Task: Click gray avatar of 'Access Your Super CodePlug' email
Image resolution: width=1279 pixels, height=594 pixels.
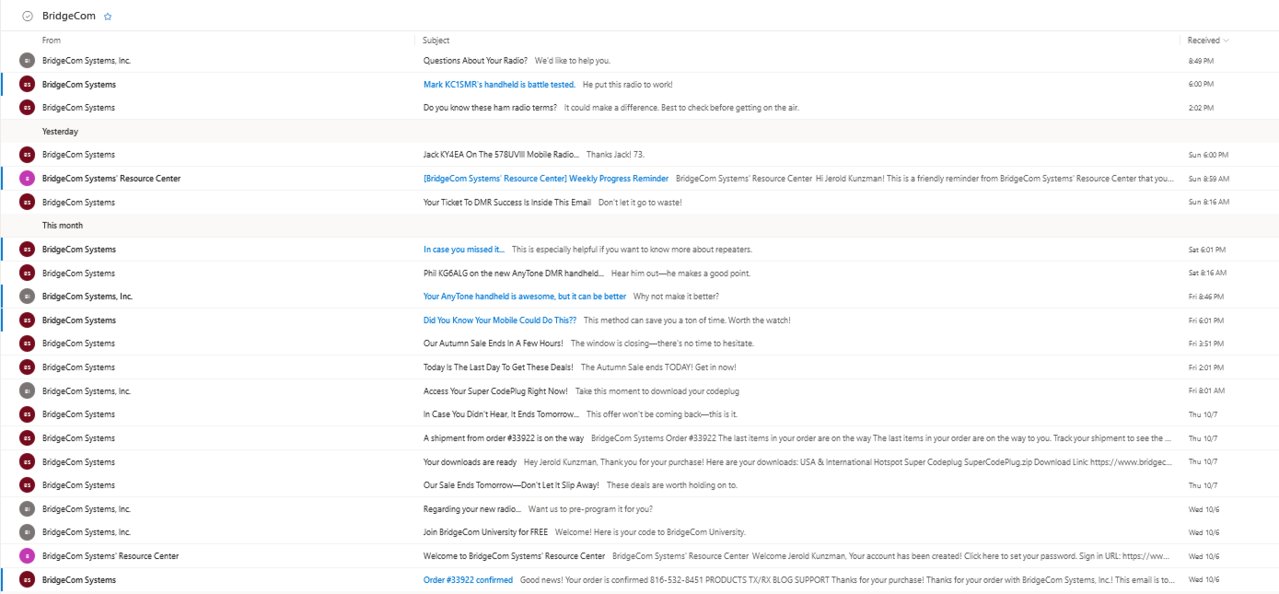Action: pyautogui.click(x=27, y=391)
